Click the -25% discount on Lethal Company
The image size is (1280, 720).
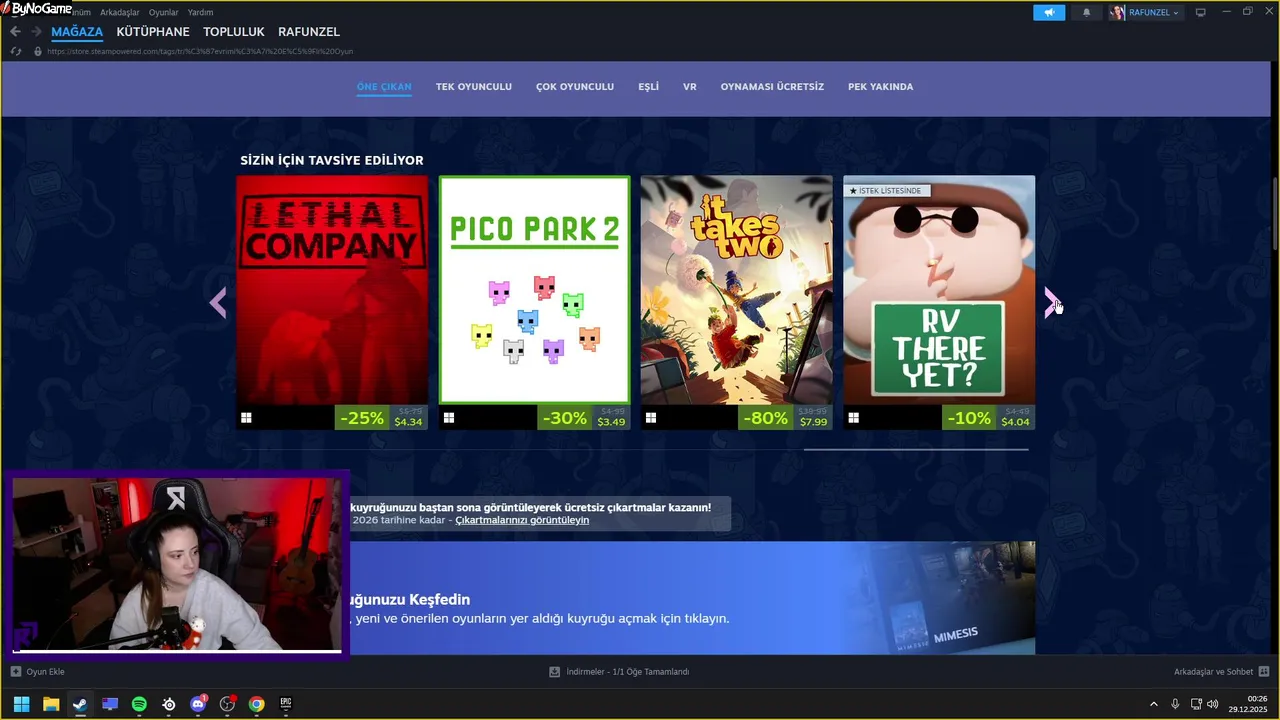click(x=362, y=418)
